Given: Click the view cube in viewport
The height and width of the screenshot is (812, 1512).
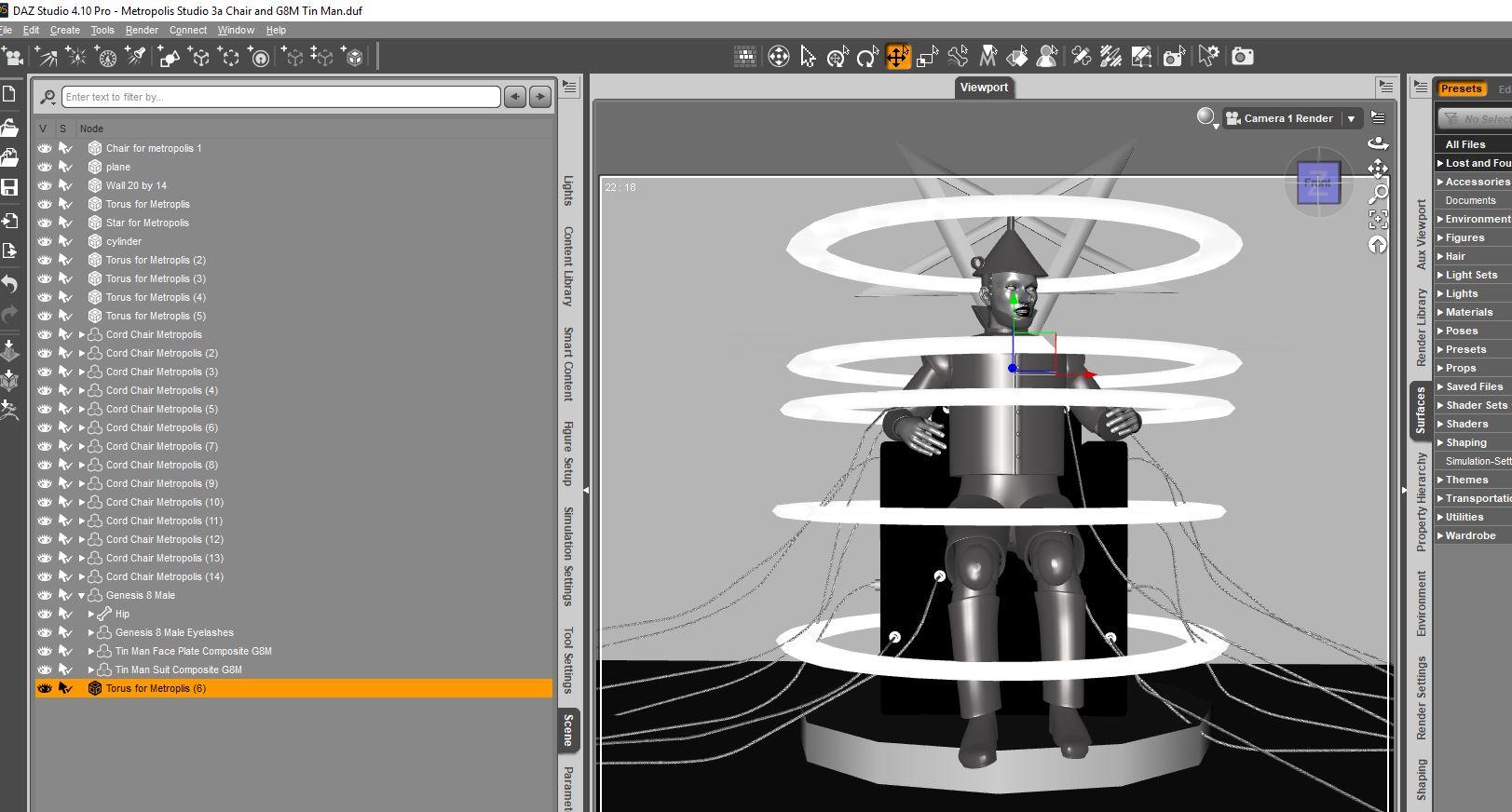Looking at the screenshot, I should (1317, 183).
